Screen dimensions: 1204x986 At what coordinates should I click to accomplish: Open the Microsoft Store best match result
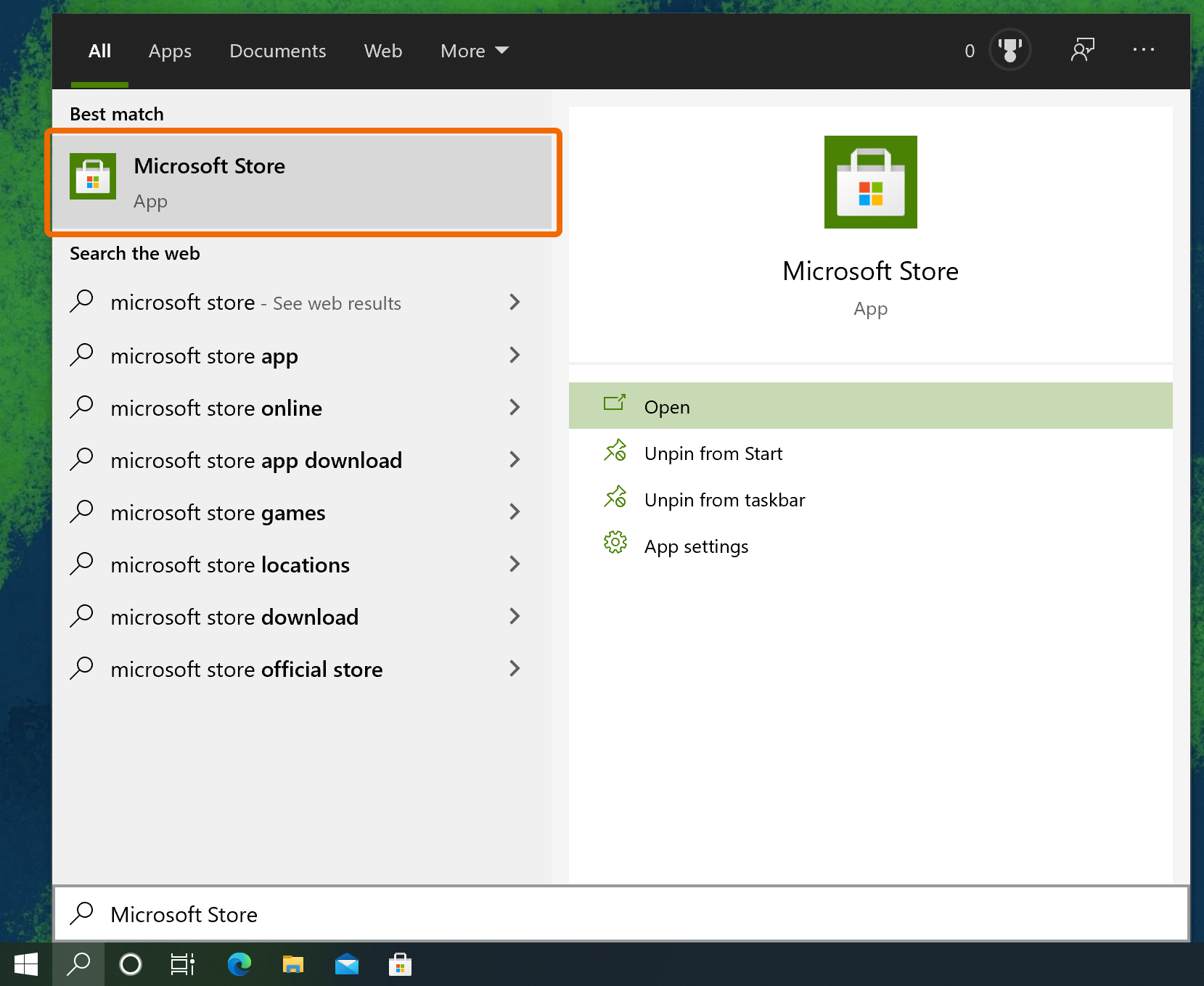point(303,183)
